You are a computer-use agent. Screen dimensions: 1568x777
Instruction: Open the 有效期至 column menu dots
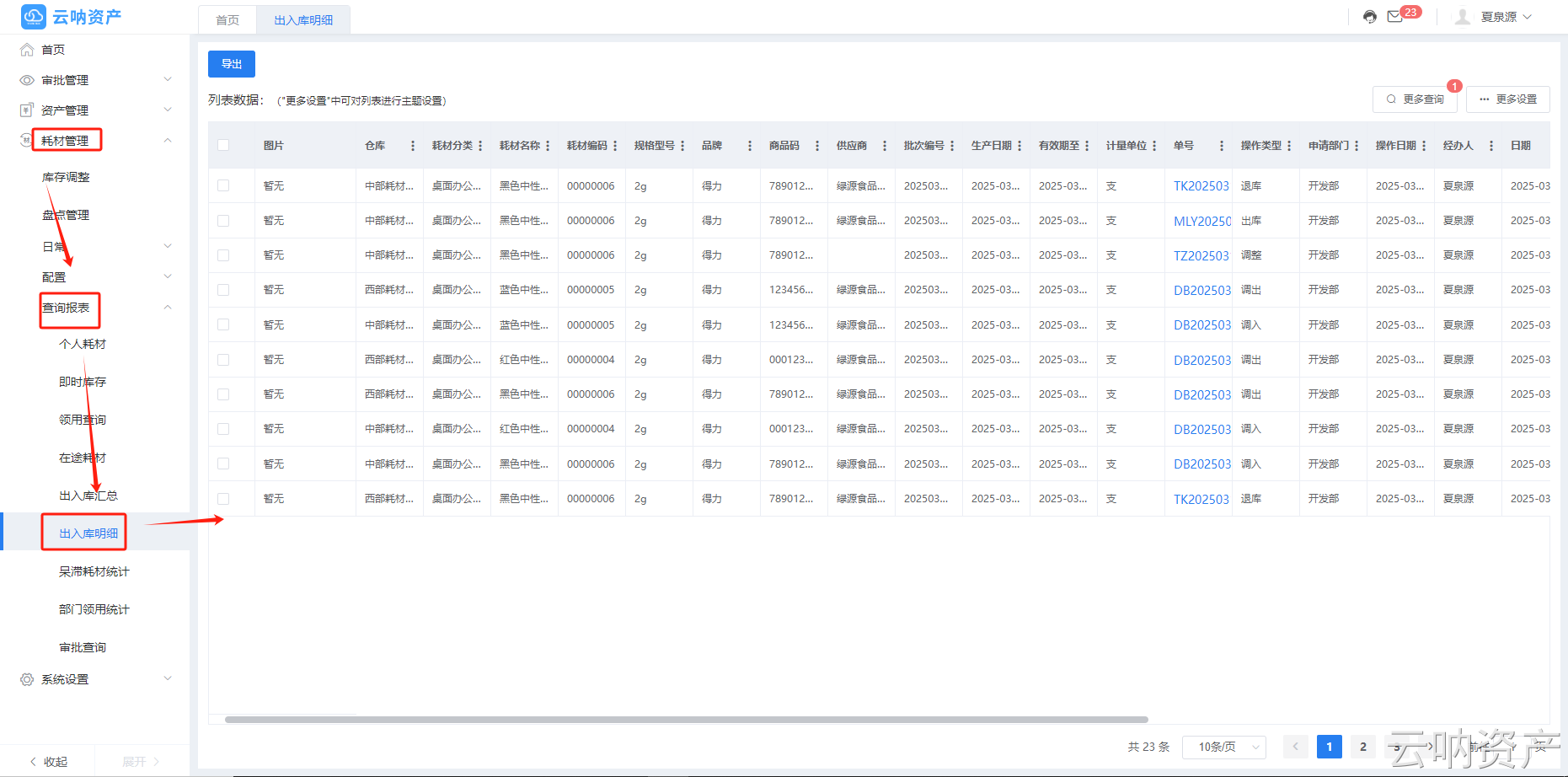click(1087, 146)
